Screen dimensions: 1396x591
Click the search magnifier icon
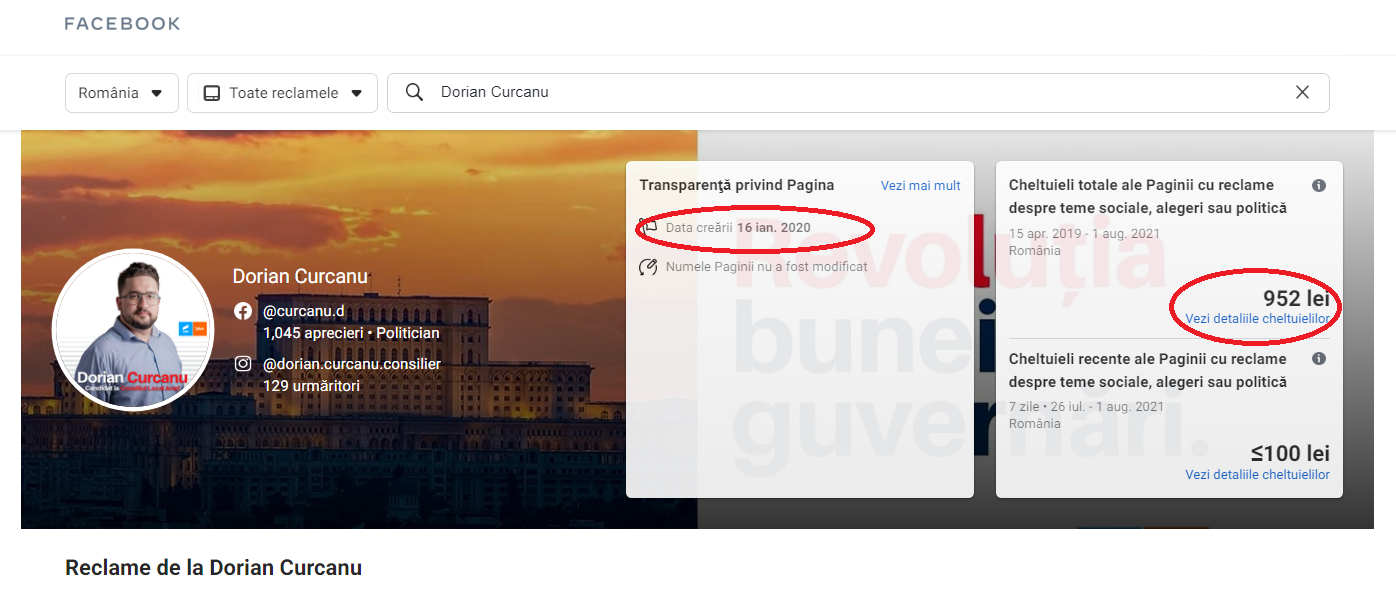(414, 92)
